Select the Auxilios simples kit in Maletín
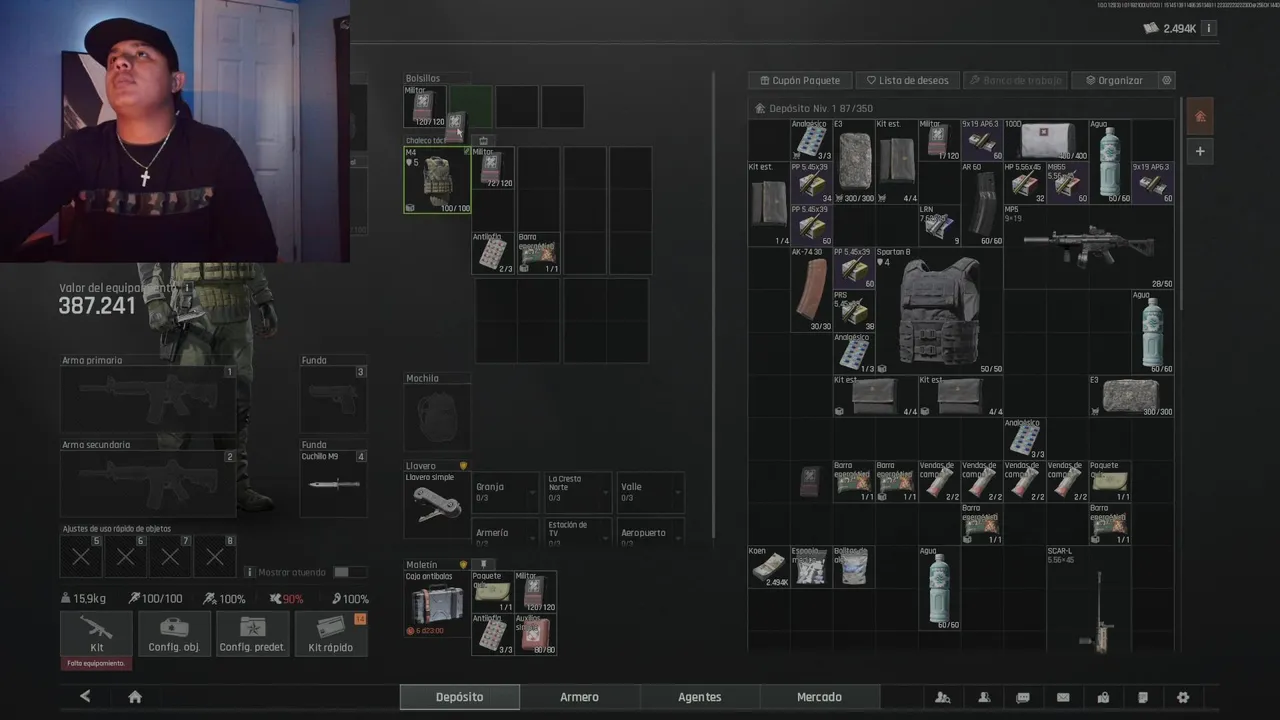Screen dimensions: 1280x720 [x=535, y=634]
